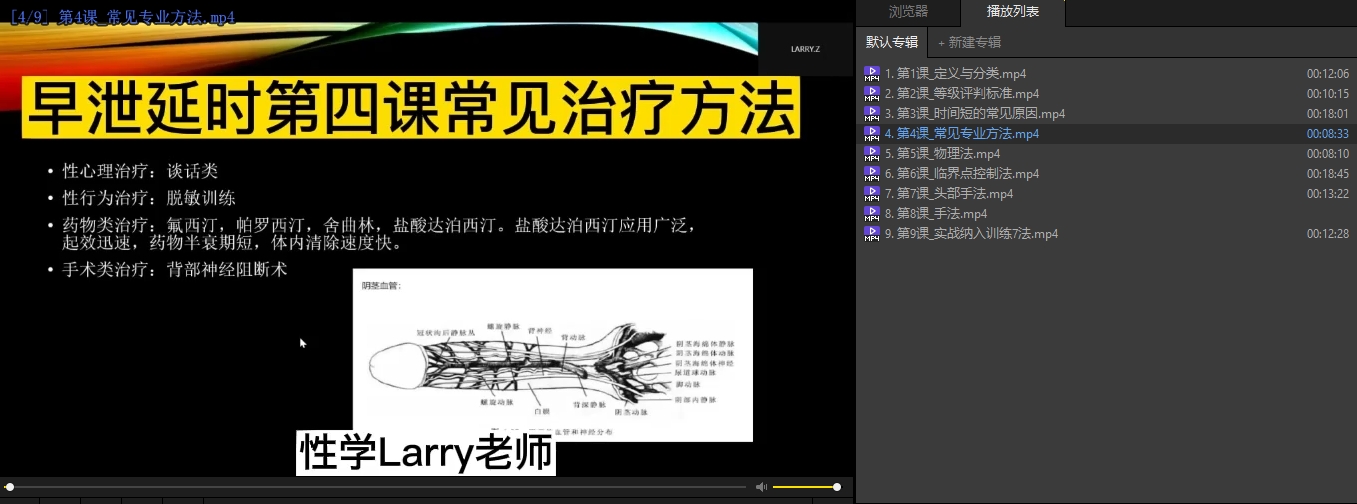This screenshot has height=504, width=1357.
Task: Click MP4 icon of 第8课_手法
Action: tap(872, 214)
